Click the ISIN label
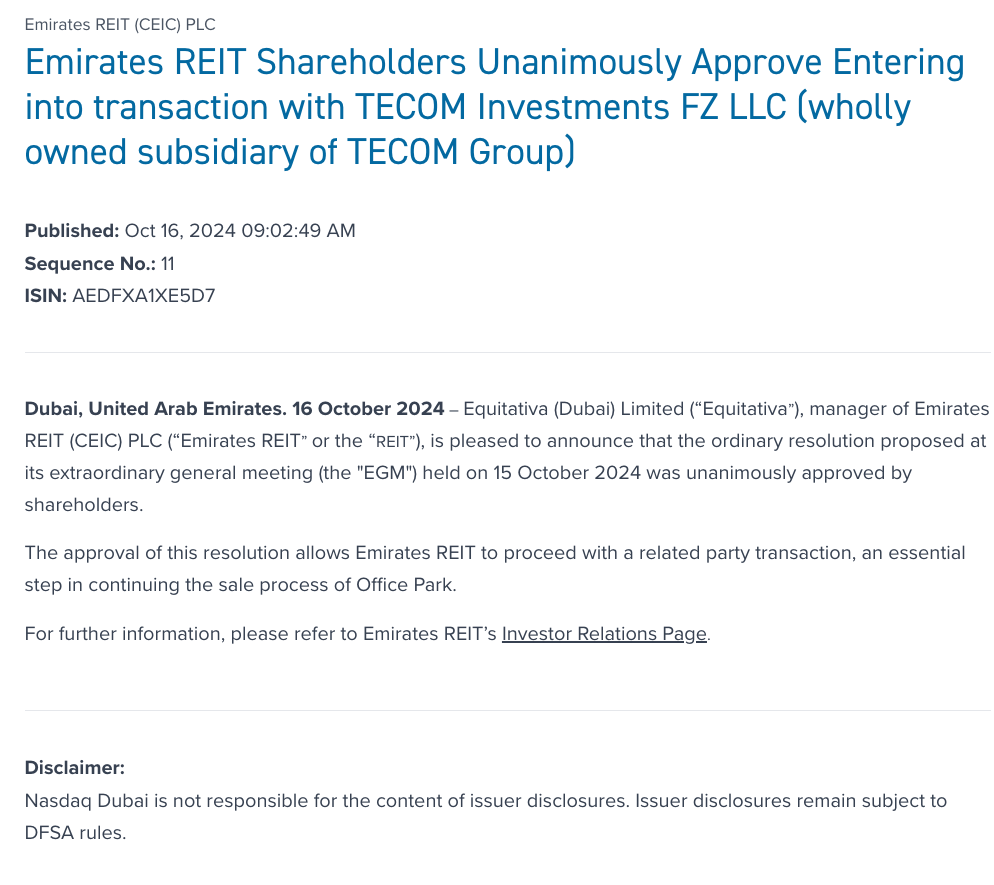 click(x=45, y=296)
